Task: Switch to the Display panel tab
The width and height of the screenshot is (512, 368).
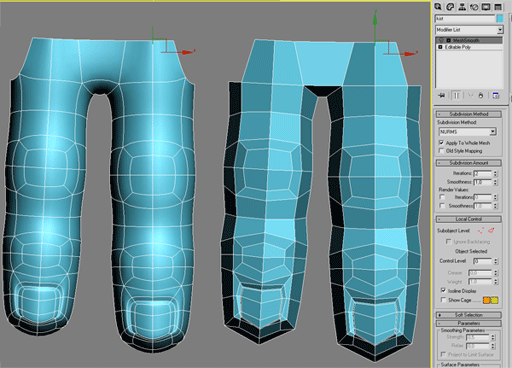Action: (486, 7)
